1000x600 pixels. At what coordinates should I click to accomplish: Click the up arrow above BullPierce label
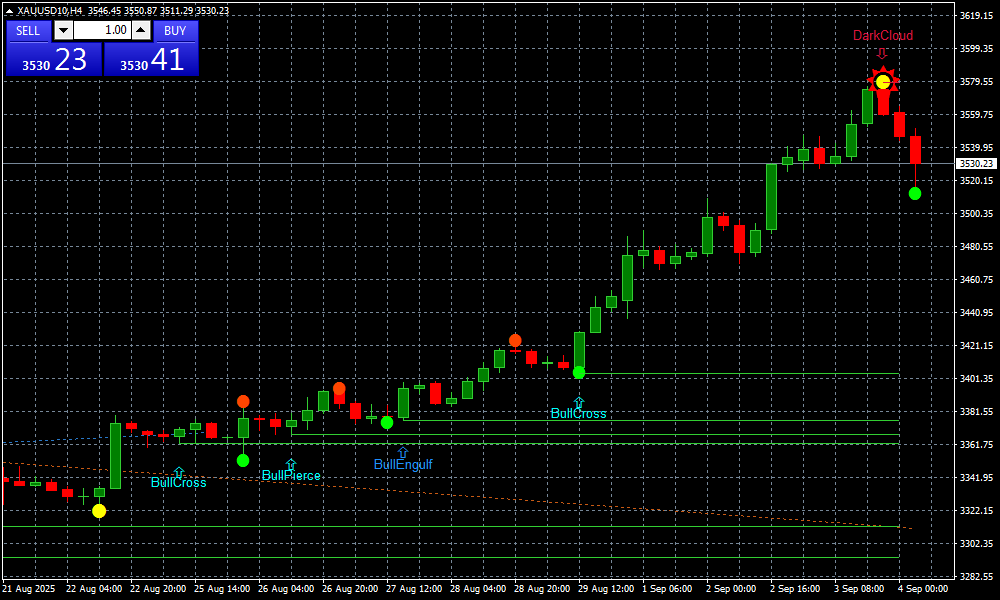click(290, 464)
